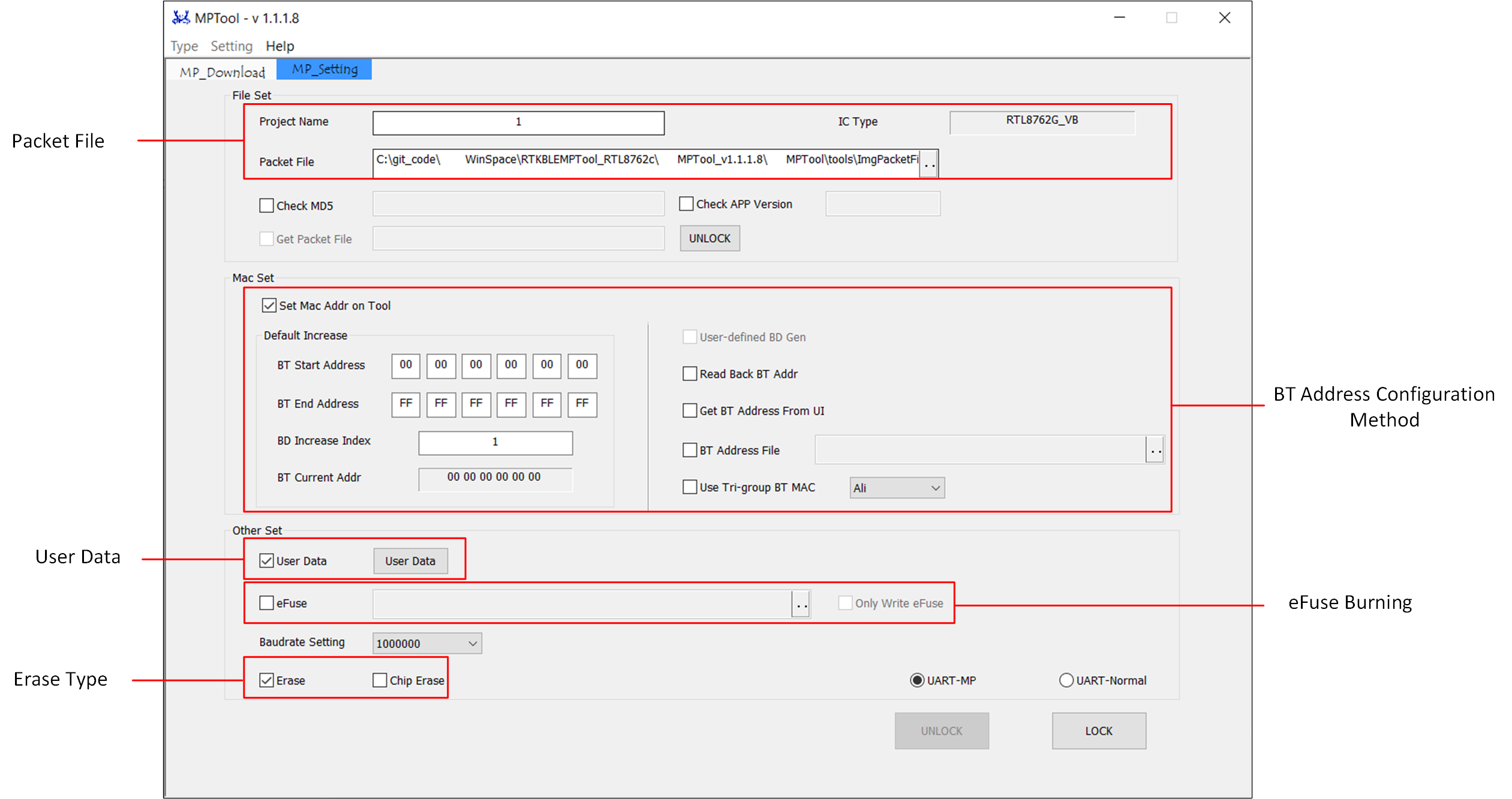Switch to MP_Download tab

[222, 72]
